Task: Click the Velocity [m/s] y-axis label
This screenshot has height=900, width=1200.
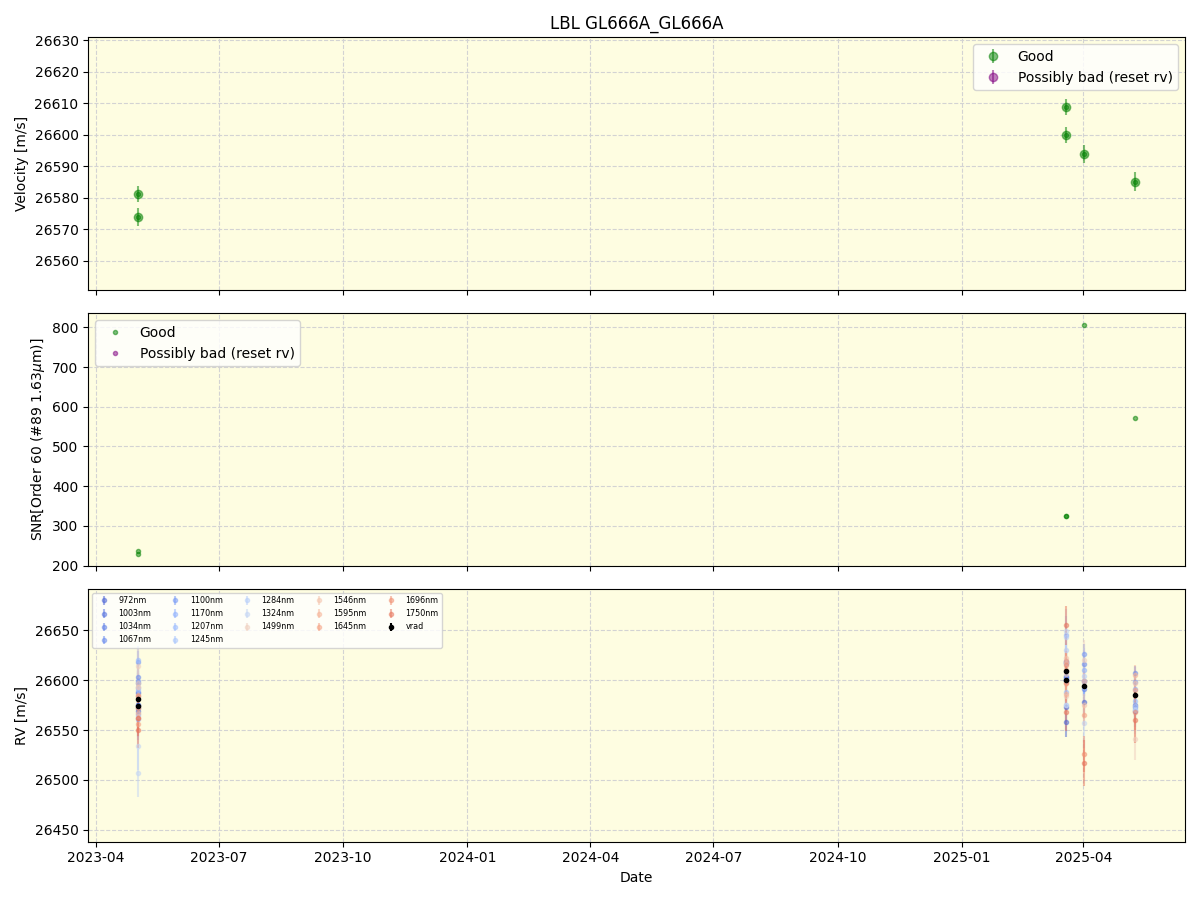Action: click(x=21, y=164)
